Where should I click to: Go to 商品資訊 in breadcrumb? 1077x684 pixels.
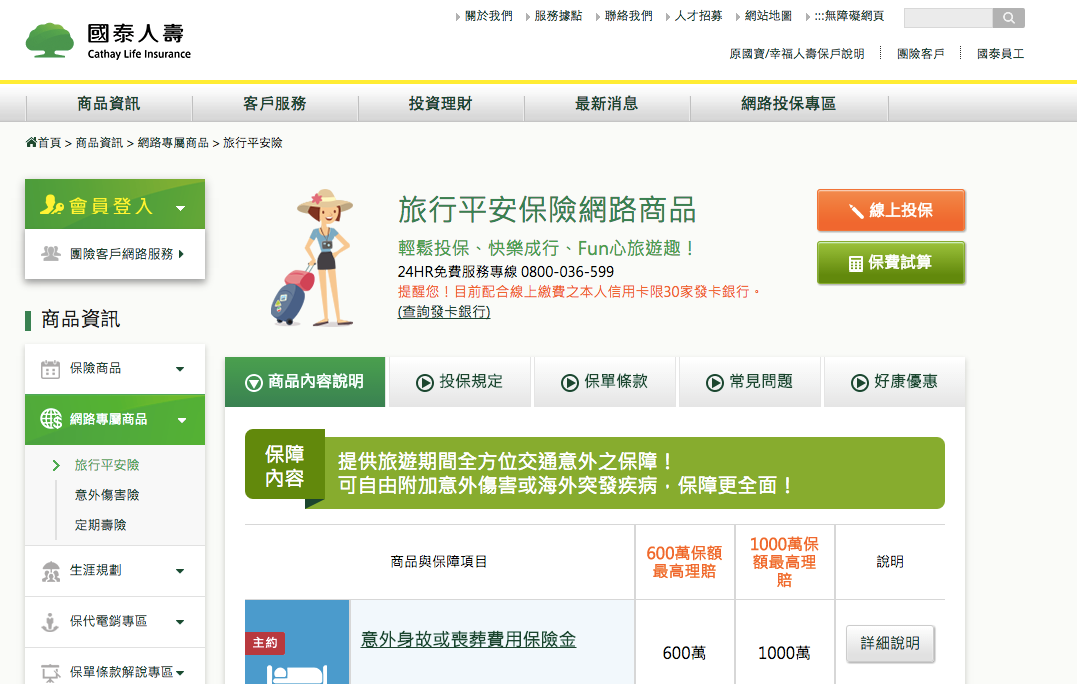100,143
